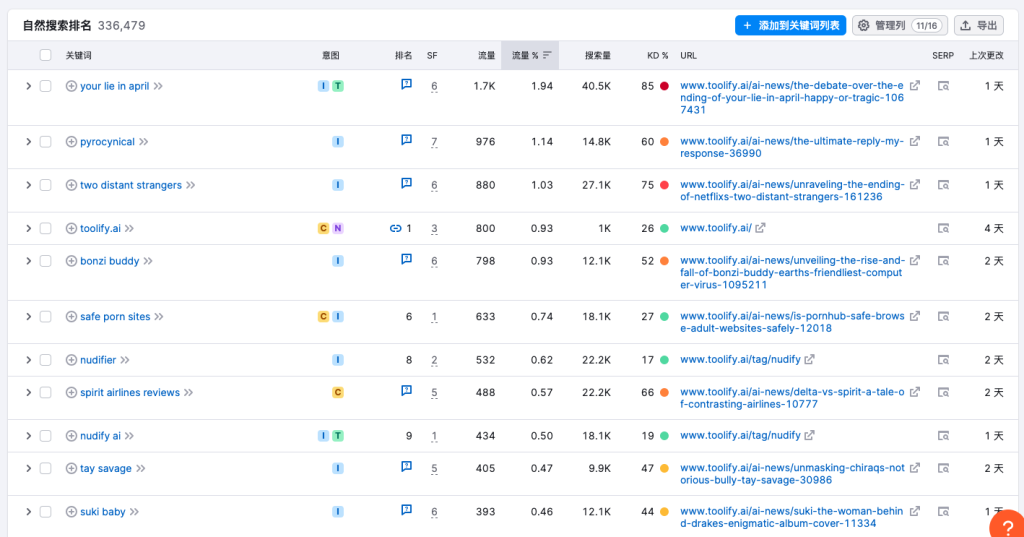Check the nudifier row checkbox

coord(45,360)
